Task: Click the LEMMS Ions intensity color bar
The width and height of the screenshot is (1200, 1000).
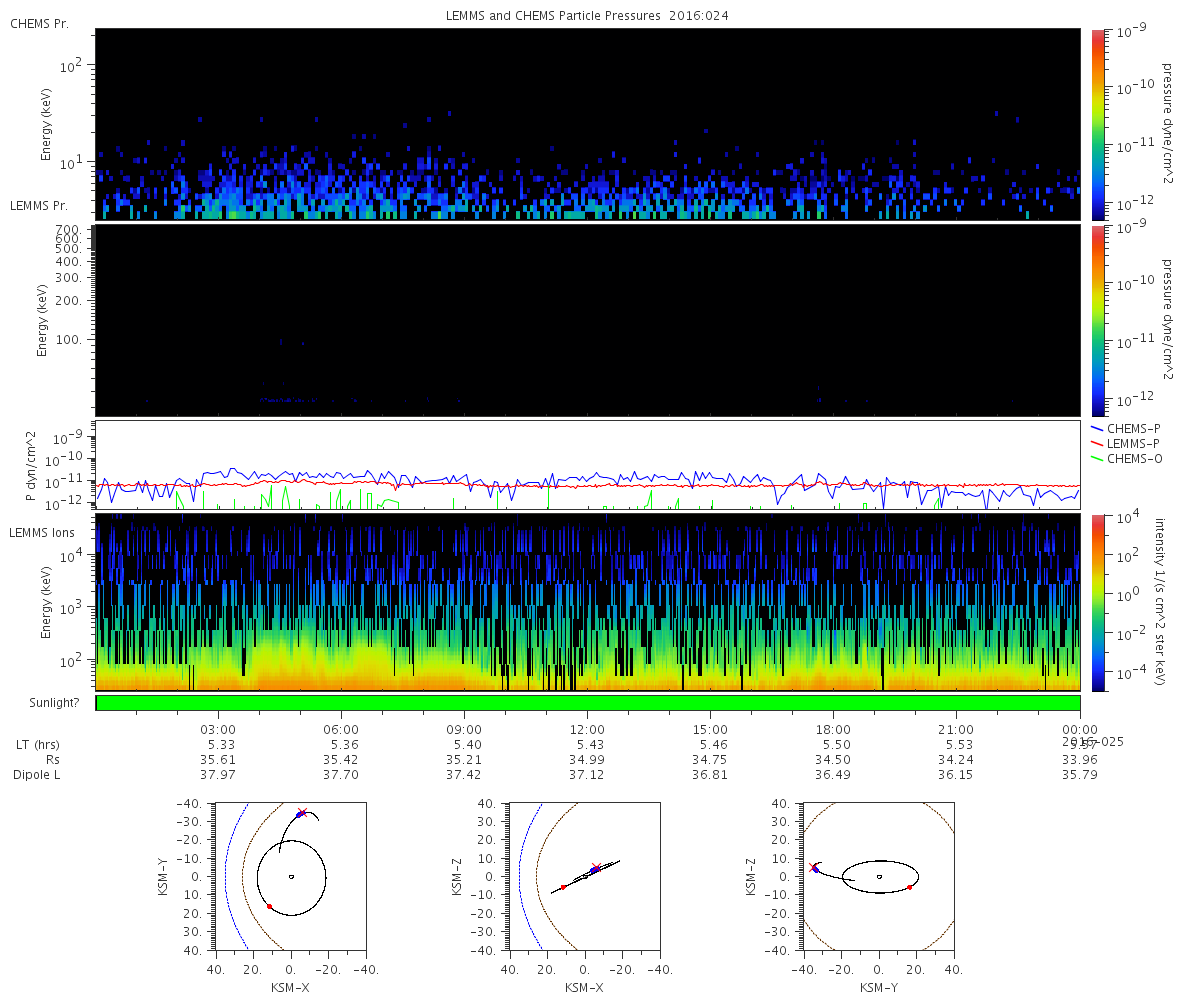Action: [1097, 603]
